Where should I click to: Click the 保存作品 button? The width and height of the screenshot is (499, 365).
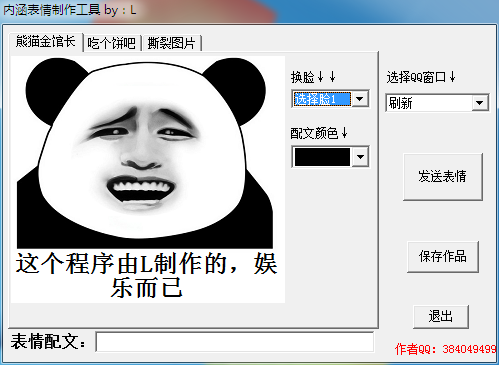pyautogui.click(x=443, y=257)
